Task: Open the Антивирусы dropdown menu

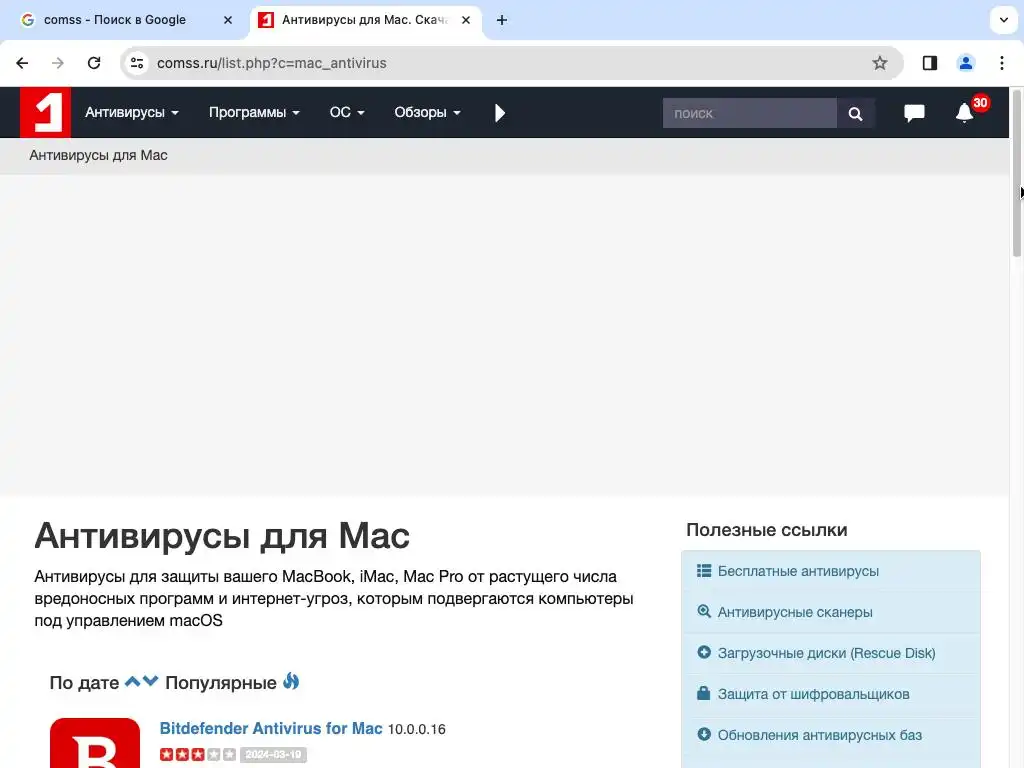Action: click(131, 112)
